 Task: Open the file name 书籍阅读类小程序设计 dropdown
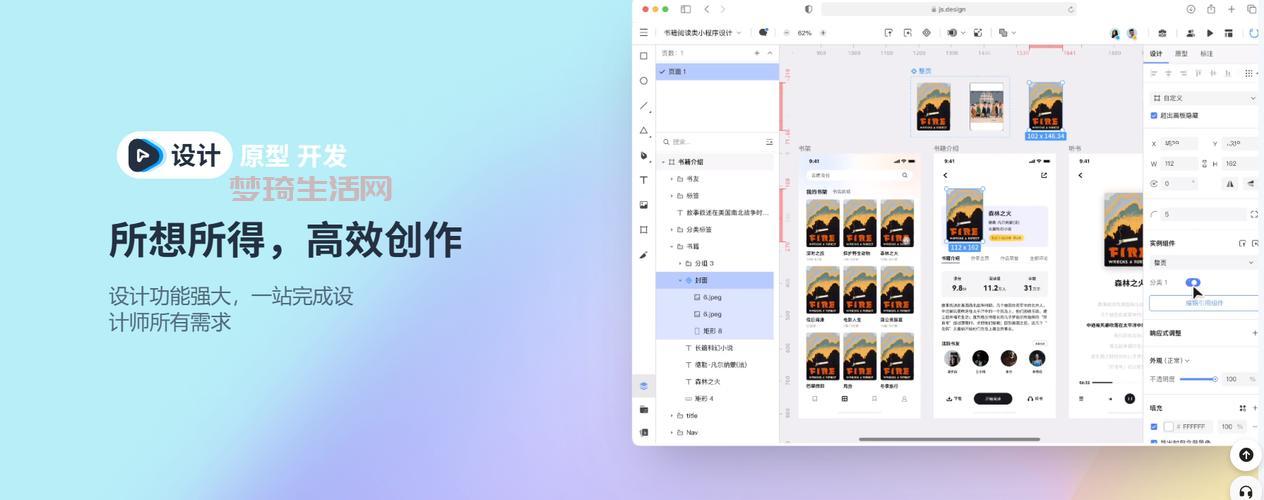click(x=702, y=33)
